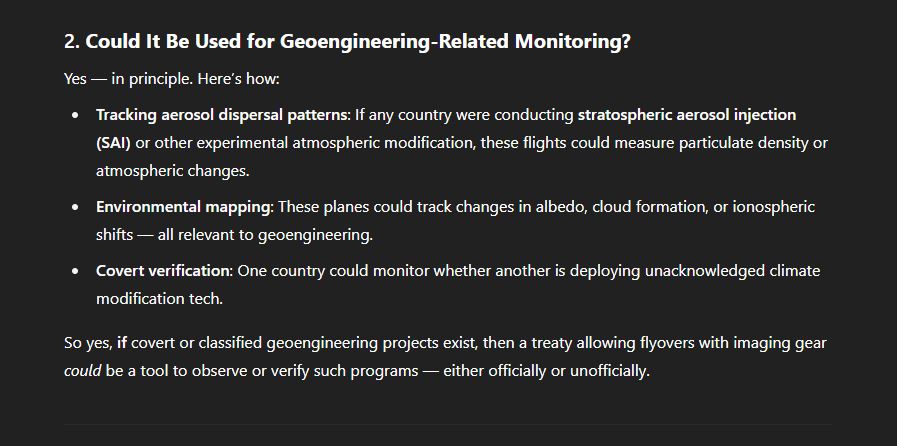The height and width of the screenshot is (446, 897).
Task: Click the horizontal divider line below the text
Action: tap(448, 424)
